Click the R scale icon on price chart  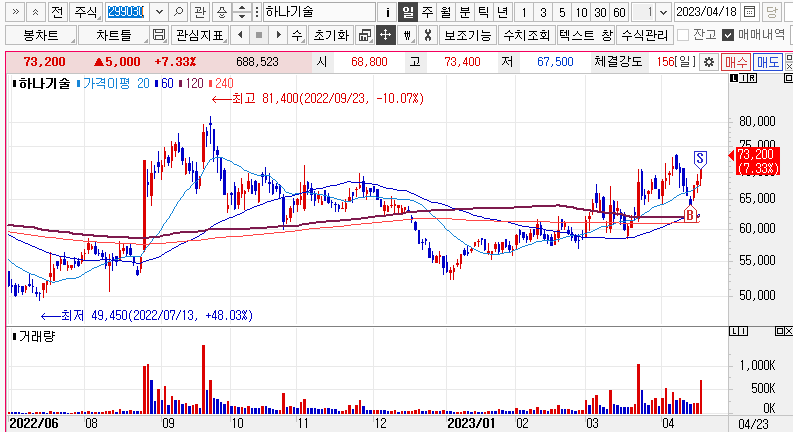753,78
